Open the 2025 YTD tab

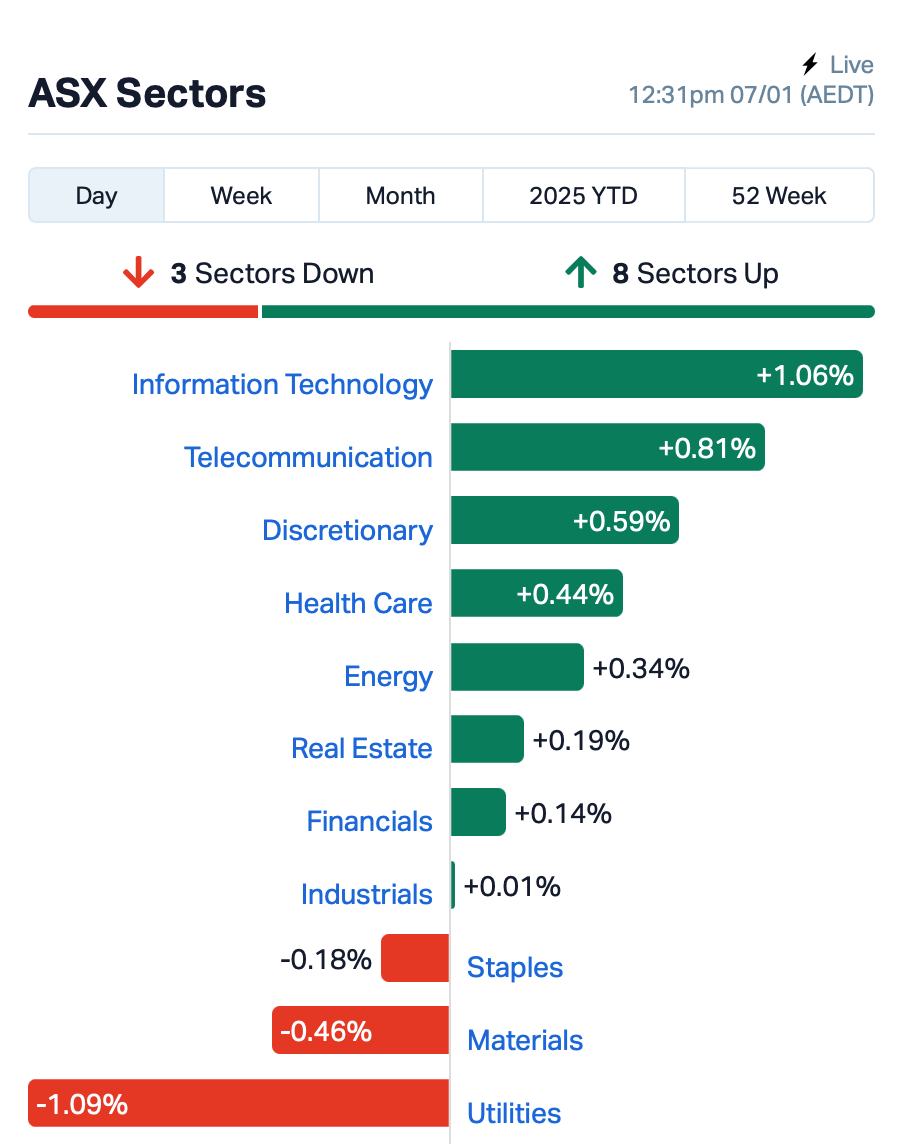pos(584,196)
